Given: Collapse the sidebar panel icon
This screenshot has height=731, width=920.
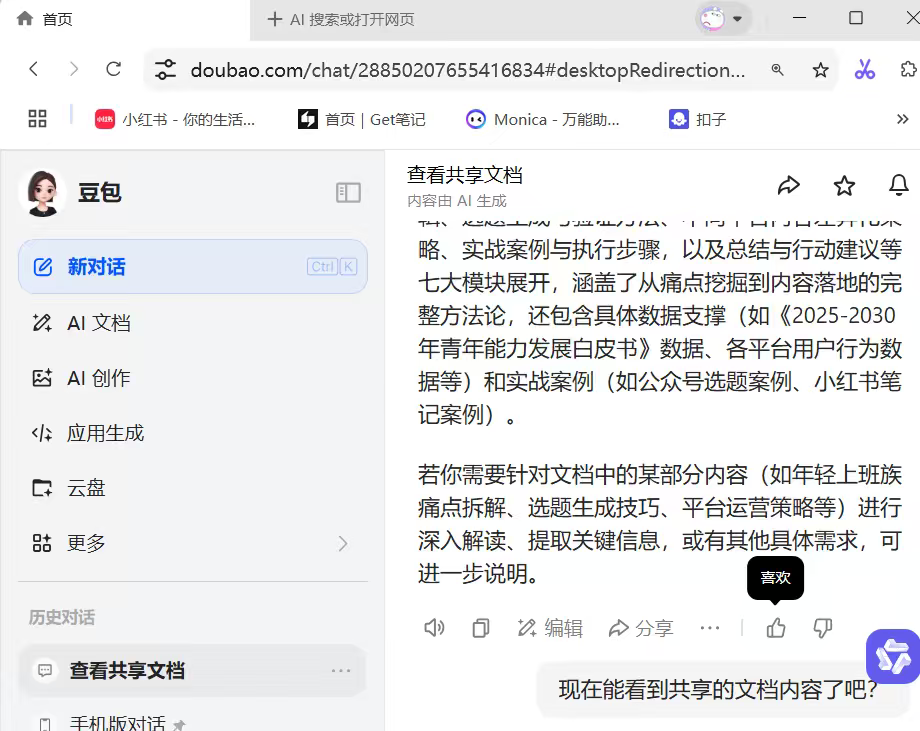Looking at the screenshot, I should point(348,193).
